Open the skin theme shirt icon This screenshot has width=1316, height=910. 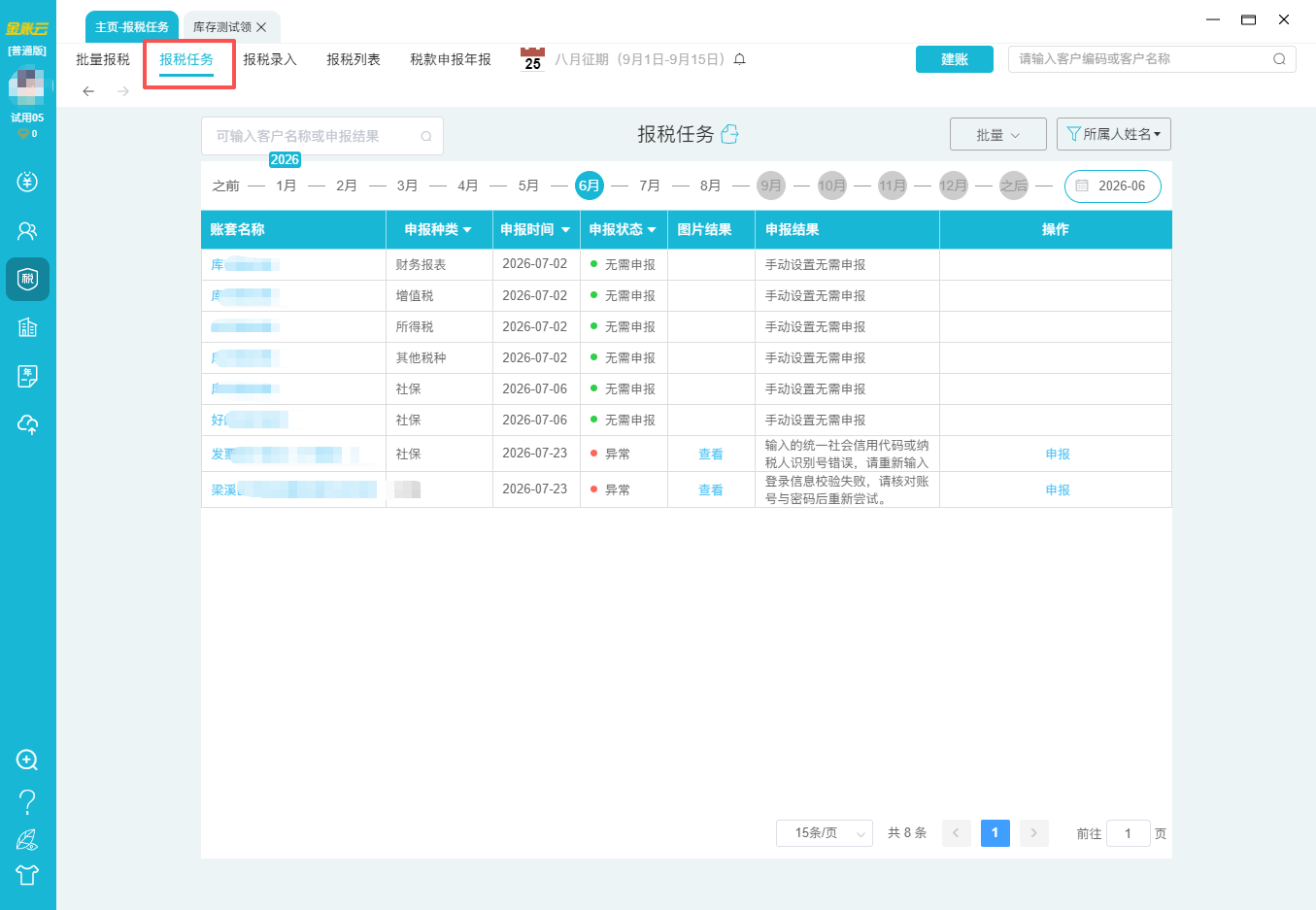pyautogui.click(x=27, y=875)
